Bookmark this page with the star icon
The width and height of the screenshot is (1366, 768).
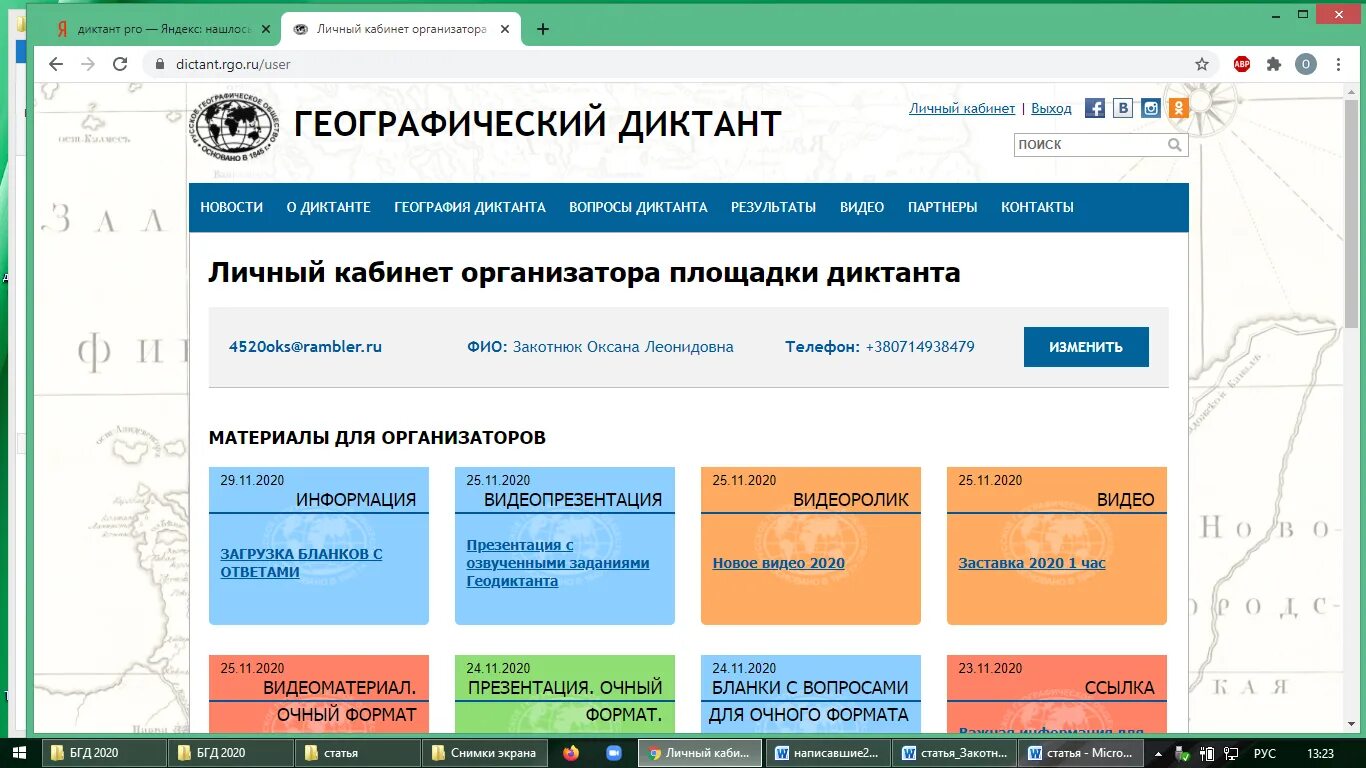[1202, 64]
